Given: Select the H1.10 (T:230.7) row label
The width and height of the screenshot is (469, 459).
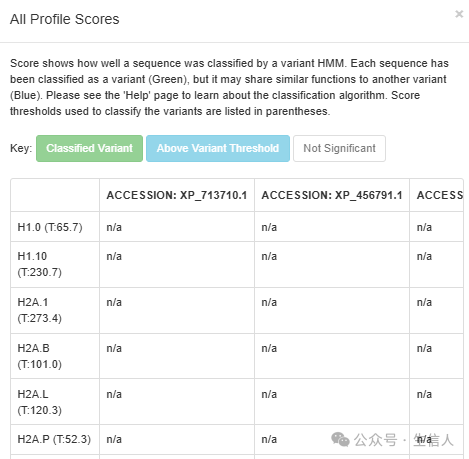Looking at the screenshot, I should (55, 264).
